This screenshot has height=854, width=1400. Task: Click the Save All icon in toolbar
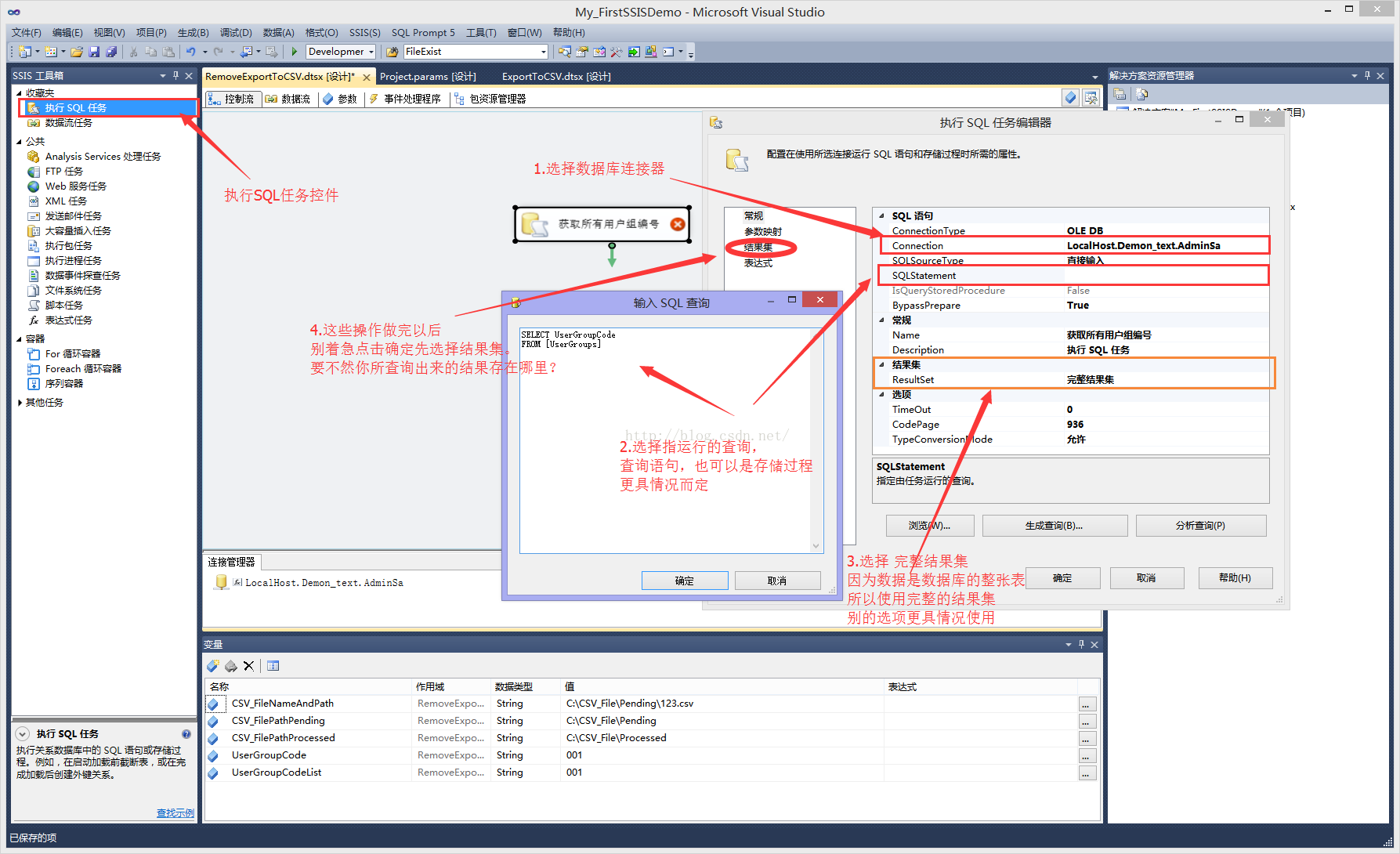tap(111, 52)
